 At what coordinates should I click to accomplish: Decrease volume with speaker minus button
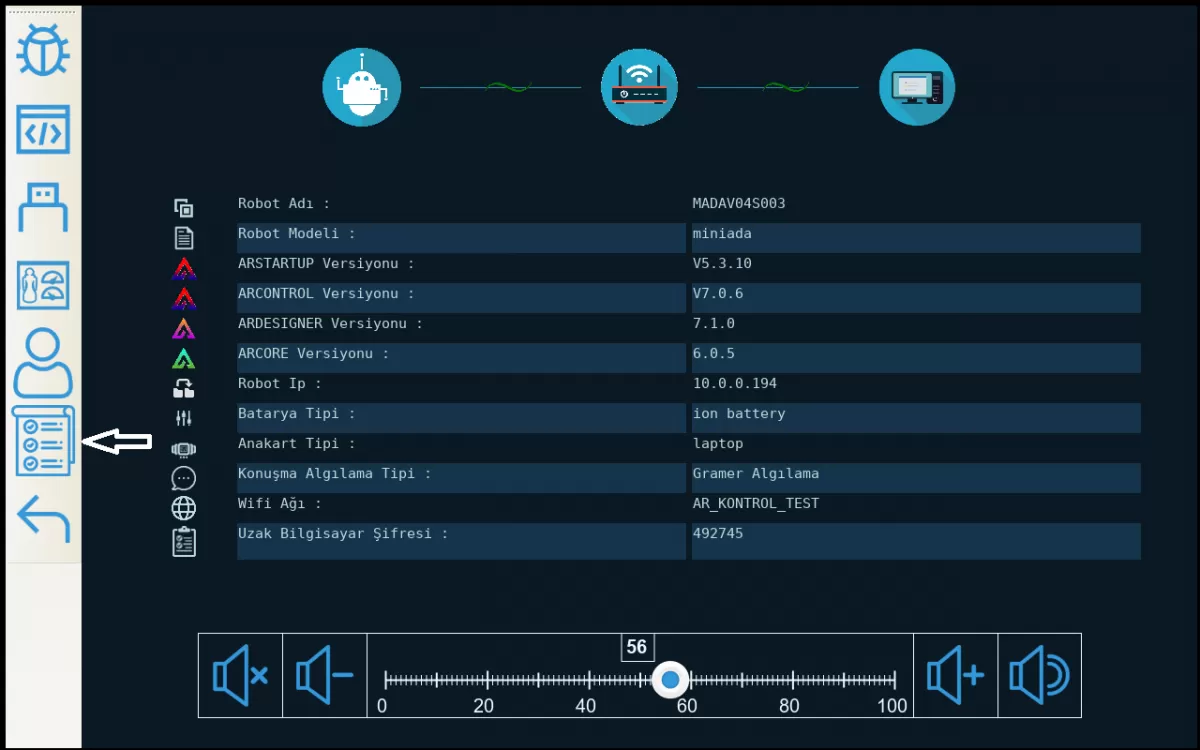(324, 676)
